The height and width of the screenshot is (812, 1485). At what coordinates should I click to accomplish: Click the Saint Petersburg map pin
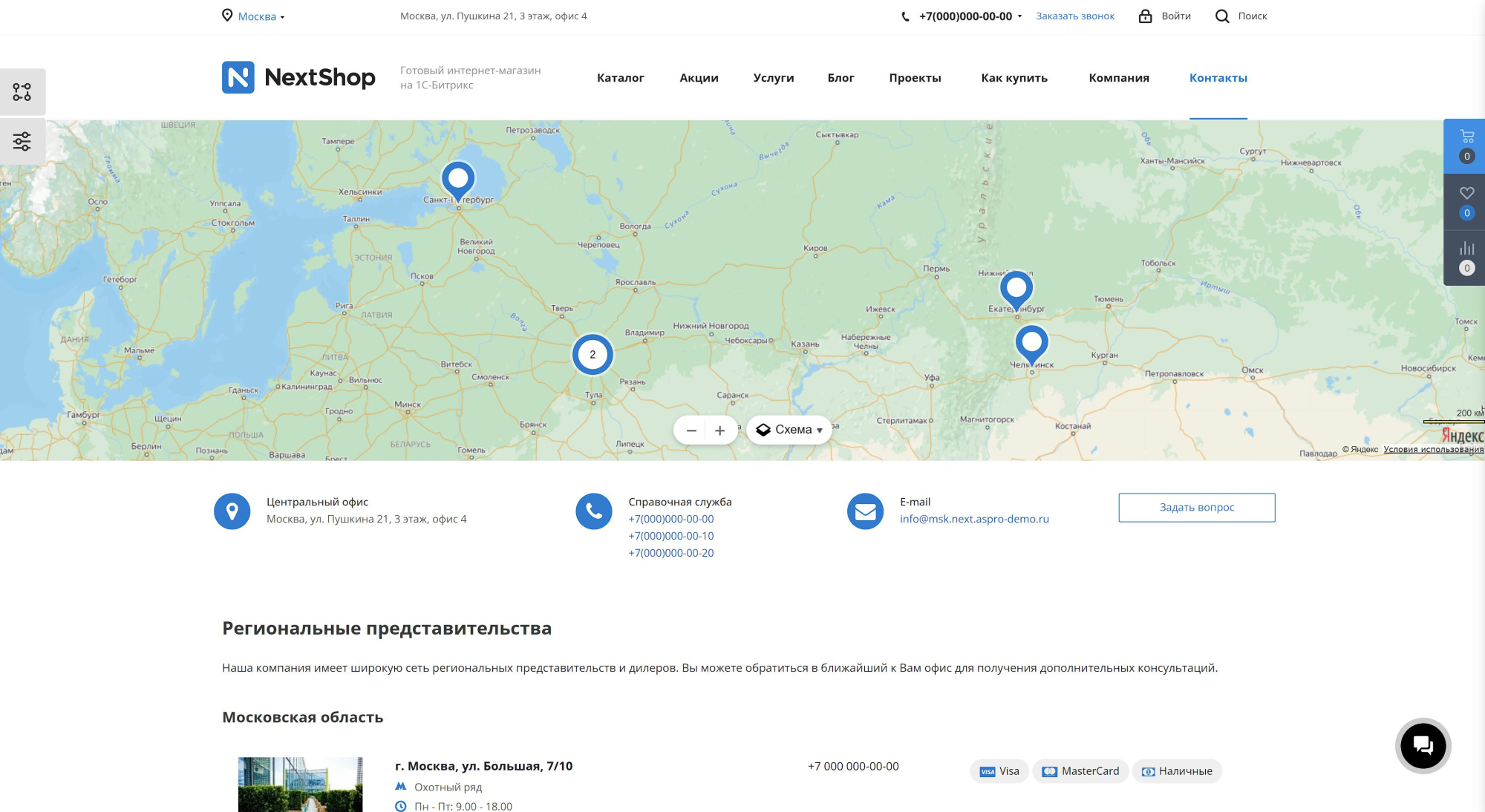[458, 179]
